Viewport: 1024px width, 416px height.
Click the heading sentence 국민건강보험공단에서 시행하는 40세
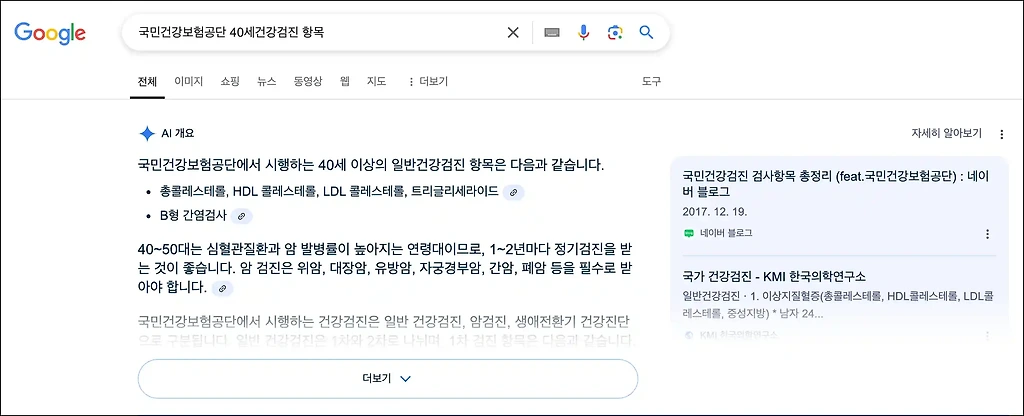[x=371, y=165]
